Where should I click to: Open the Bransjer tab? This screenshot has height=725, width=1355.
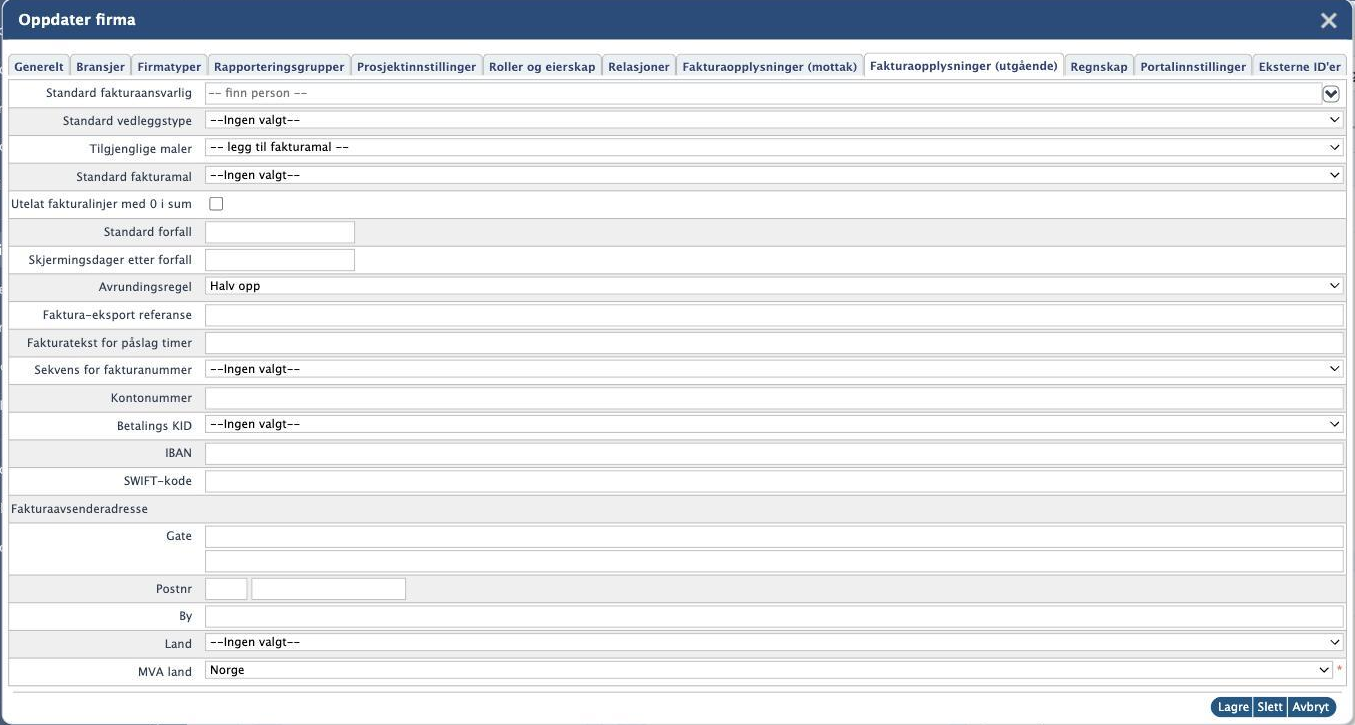point(100,66)
